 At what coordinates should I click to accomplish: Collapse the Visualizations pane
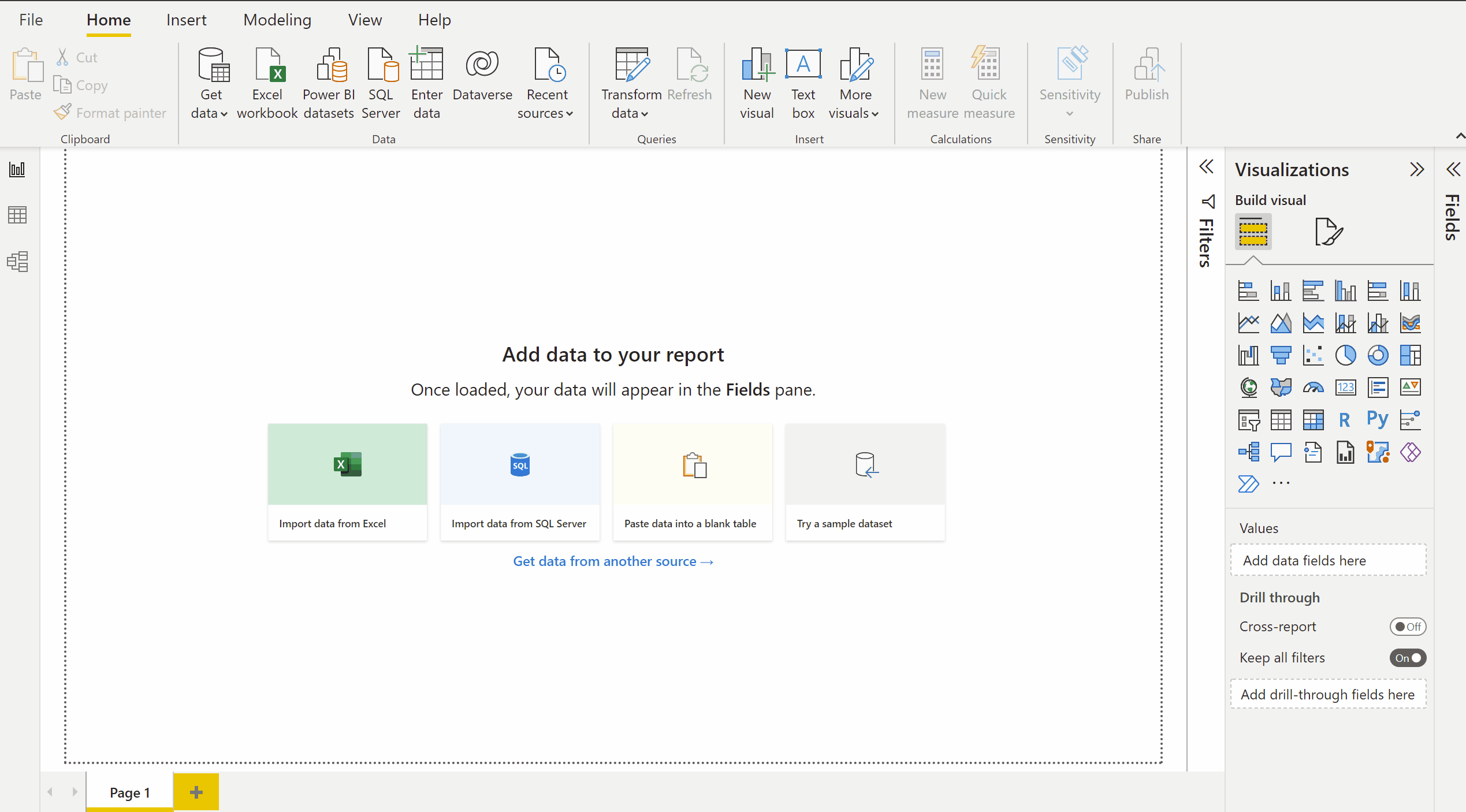(x=1417, y=169)
